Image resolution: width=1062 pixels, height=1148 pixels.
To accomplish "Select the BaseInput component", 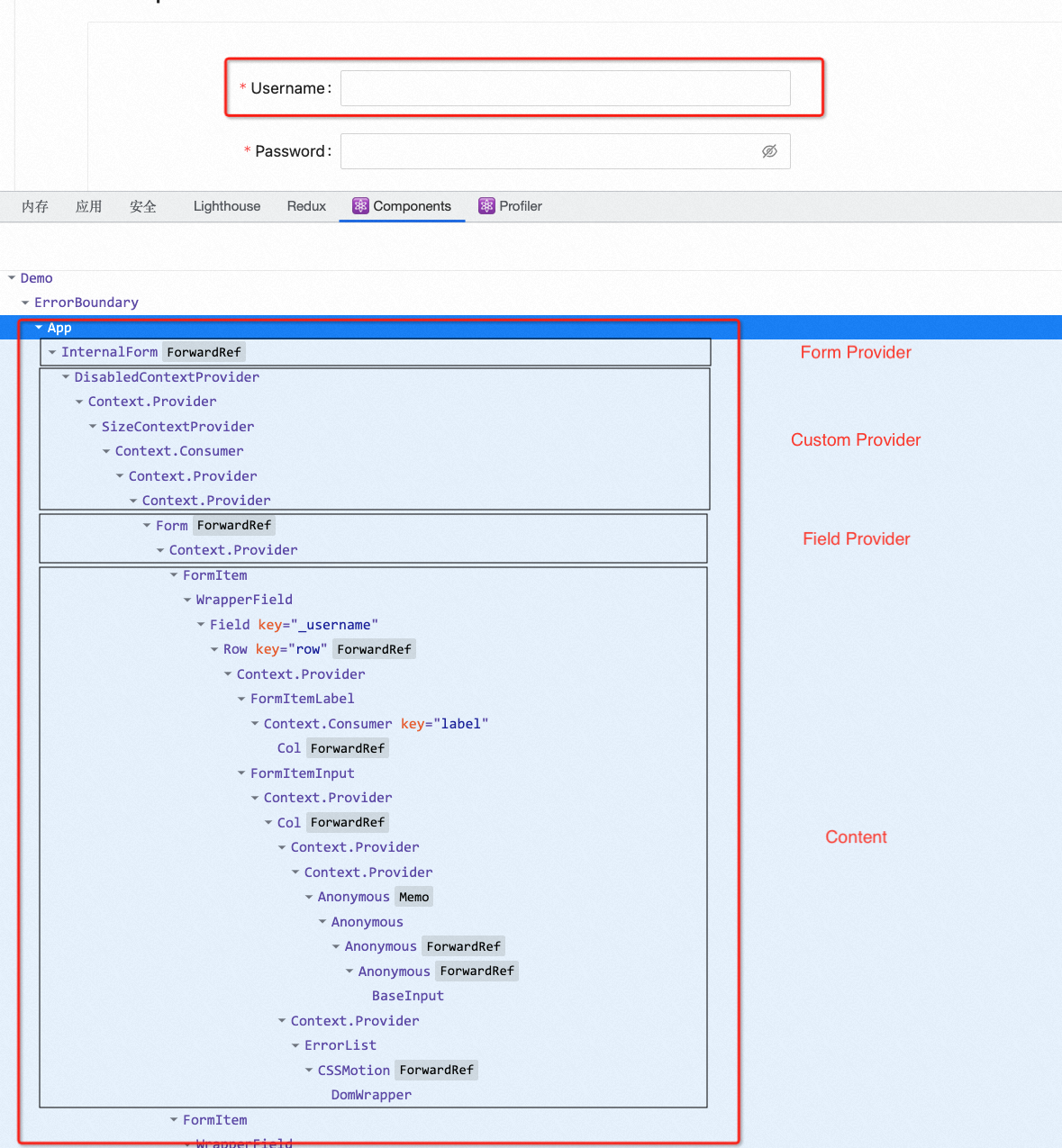I will pos(407,996).
